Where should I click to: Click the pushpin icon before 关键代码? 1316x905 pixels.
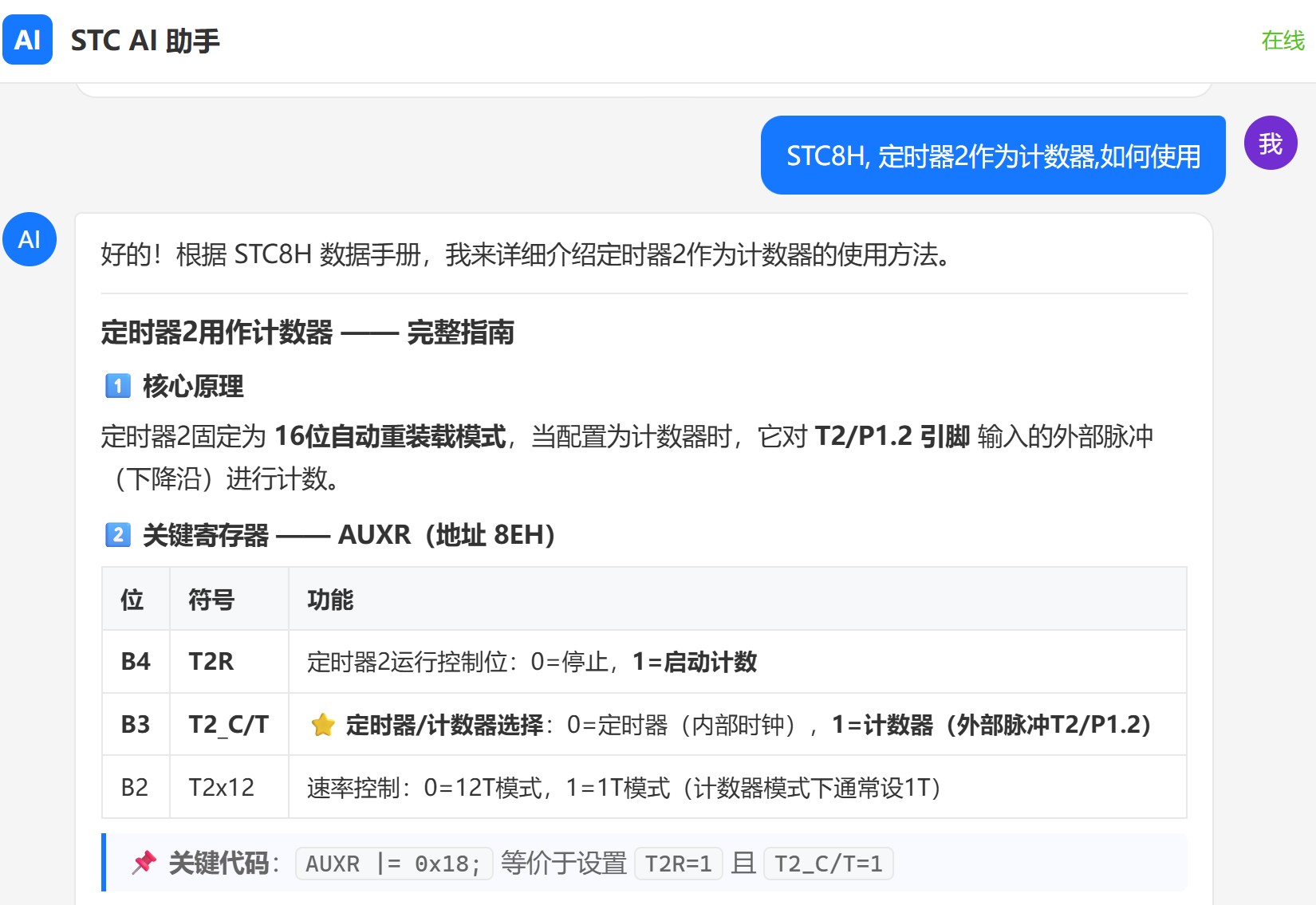(x=144, y=863)
